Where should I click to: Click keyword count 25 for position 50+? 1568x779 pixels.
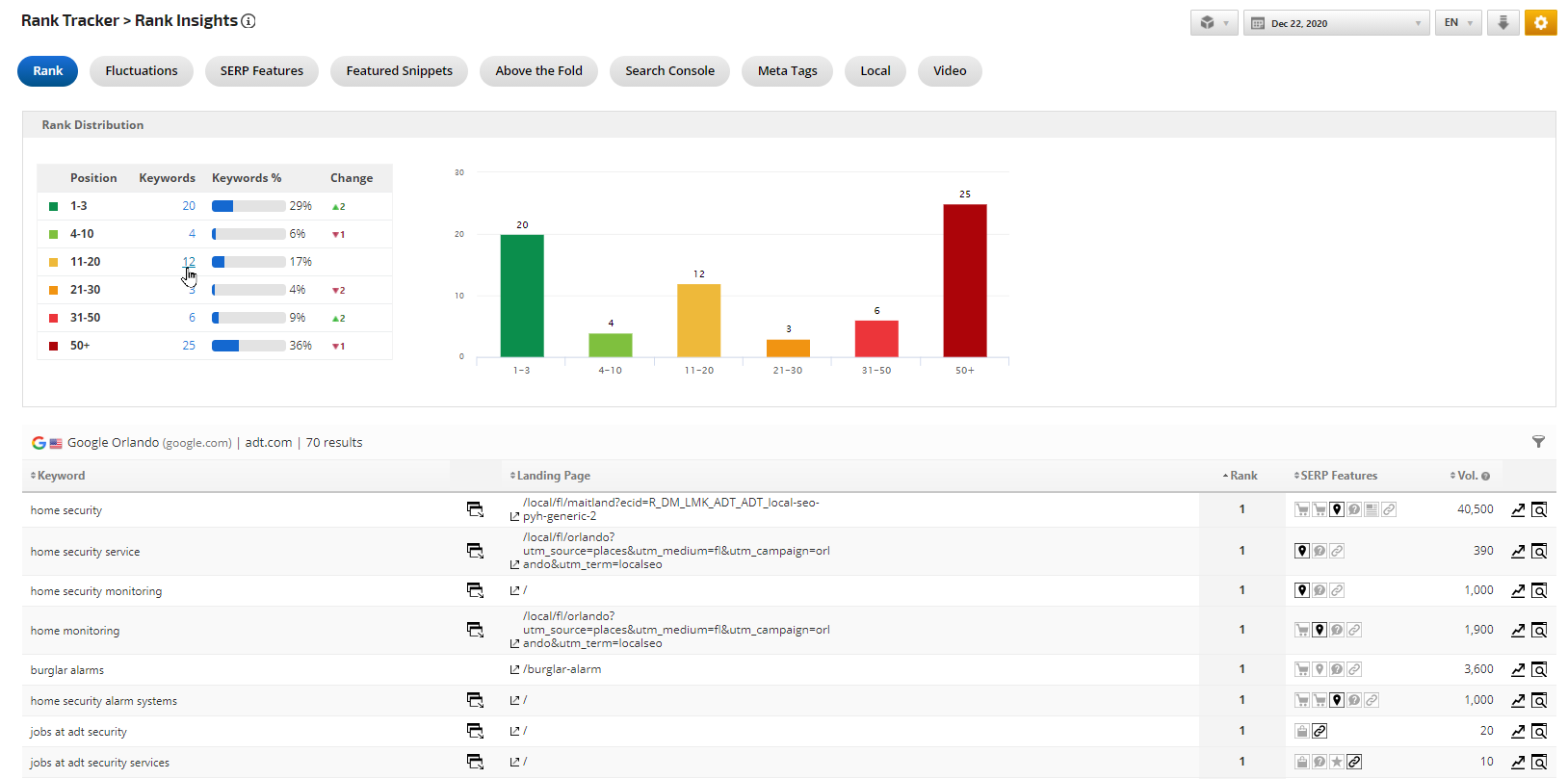(189, 346)
